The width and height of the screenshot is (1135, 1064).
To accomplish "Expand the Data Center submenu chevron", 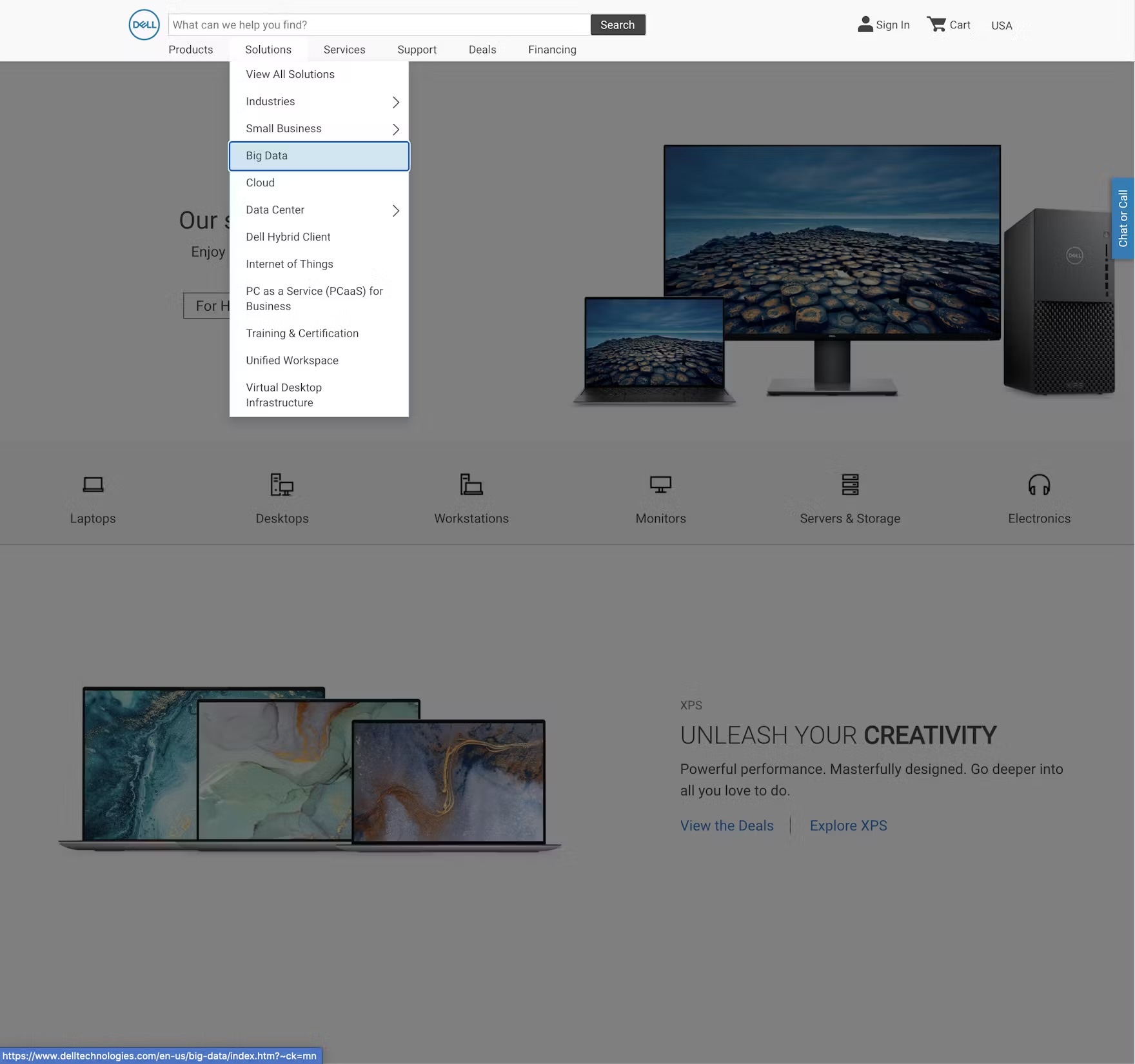I will [x=396, y=210].
